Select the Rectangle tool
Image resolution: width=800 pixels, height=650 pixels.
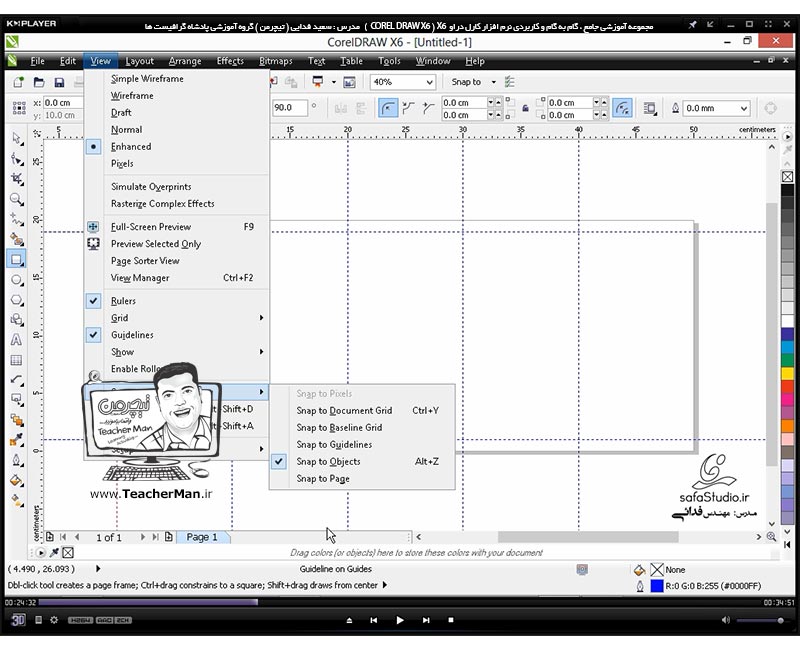pyautogui.click(x=17, y=260)
